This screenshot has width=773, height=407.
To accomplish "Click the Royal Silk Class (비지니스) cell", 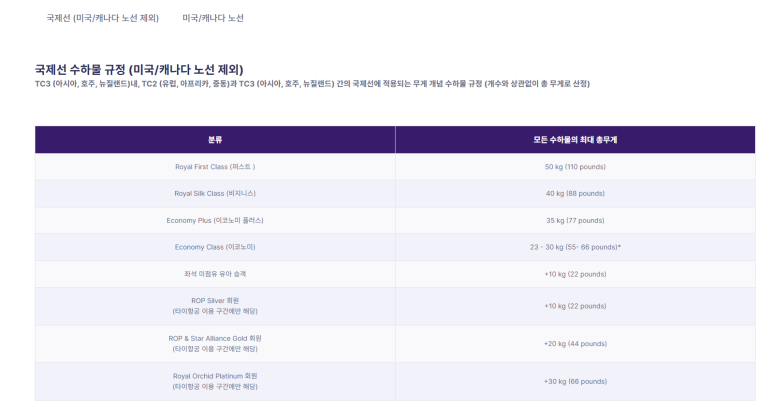I will pos(215,194).
